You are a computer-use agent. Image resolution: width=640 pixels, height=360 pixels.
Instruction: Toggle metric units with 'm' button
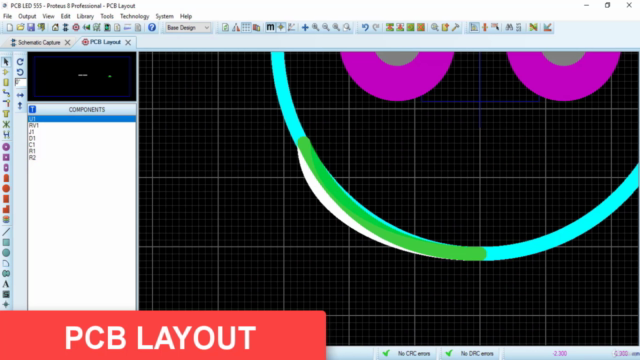(270, 27)
